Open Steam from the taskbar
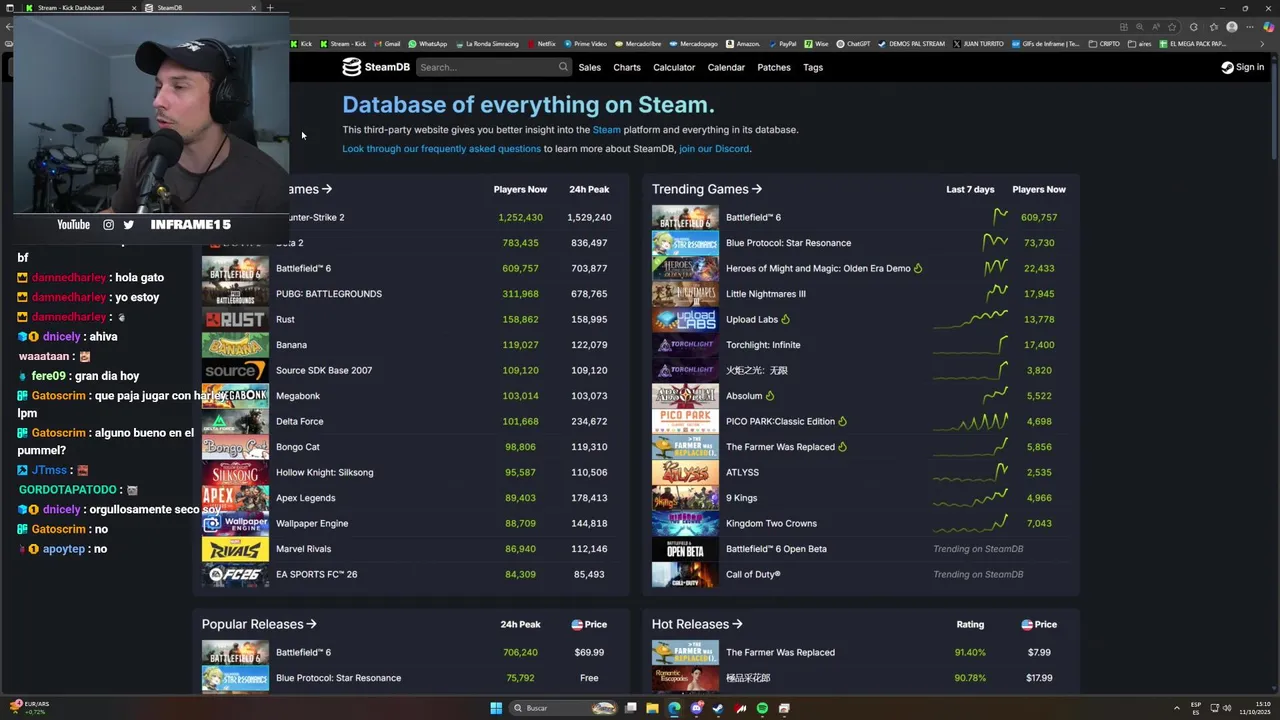Image resolution: width=1280 pixels, height=720 pixels. coord(718,708)
